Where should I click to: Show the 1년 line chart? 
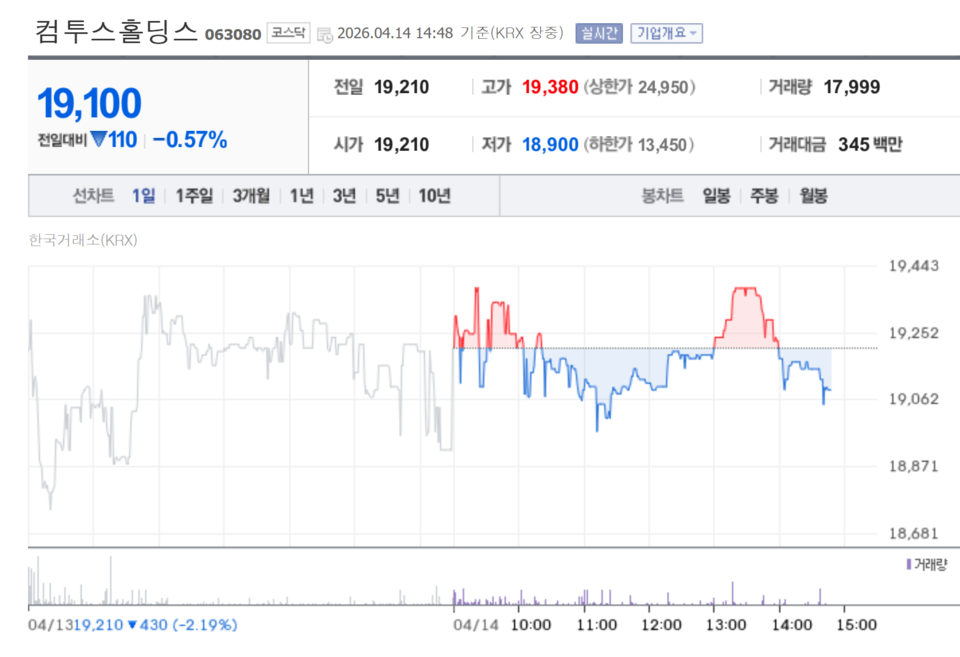pyautogui.click(x=301, y=196)
